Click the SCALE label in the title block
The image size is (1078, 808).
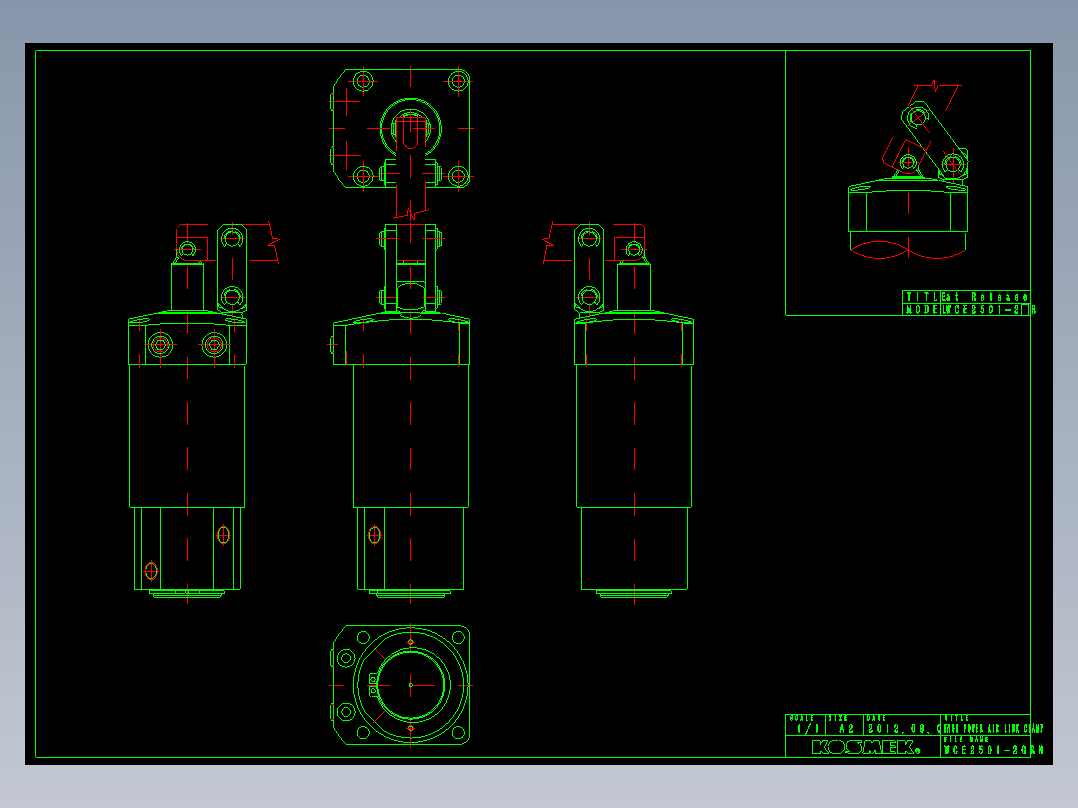[x=802, y=718]
